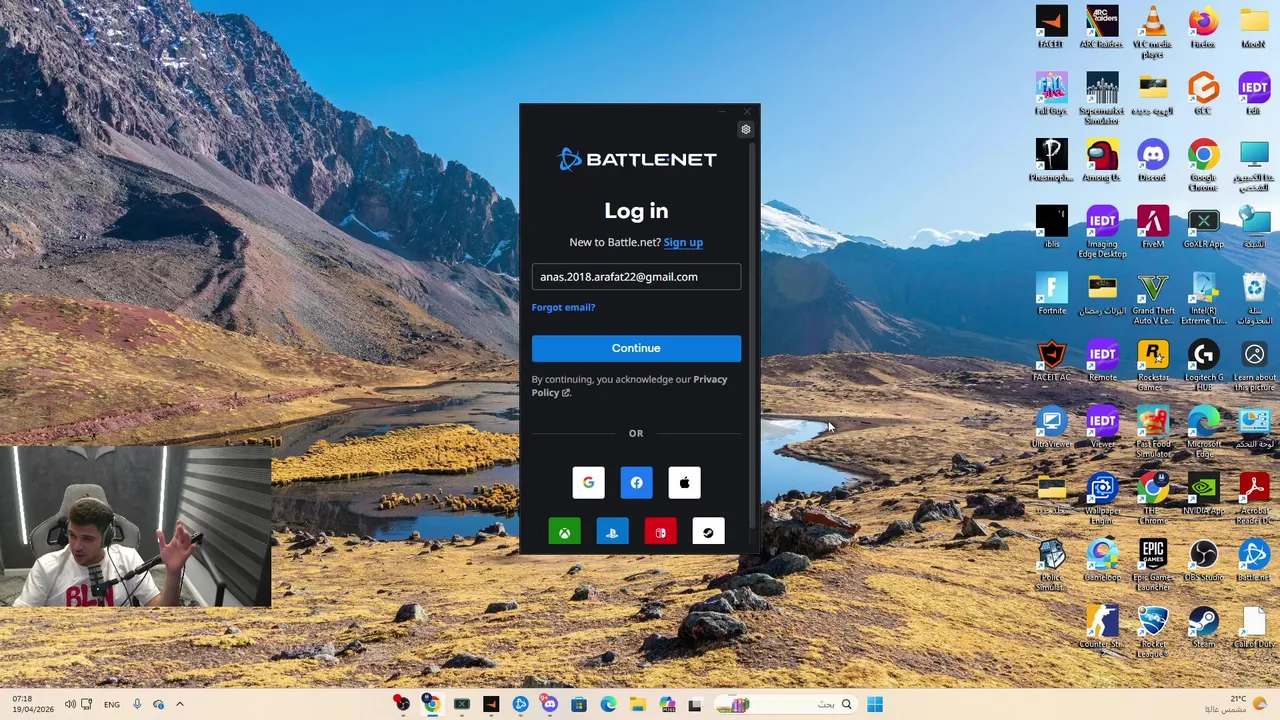Sign in with Xbox icon

click(x=564, y=532)
